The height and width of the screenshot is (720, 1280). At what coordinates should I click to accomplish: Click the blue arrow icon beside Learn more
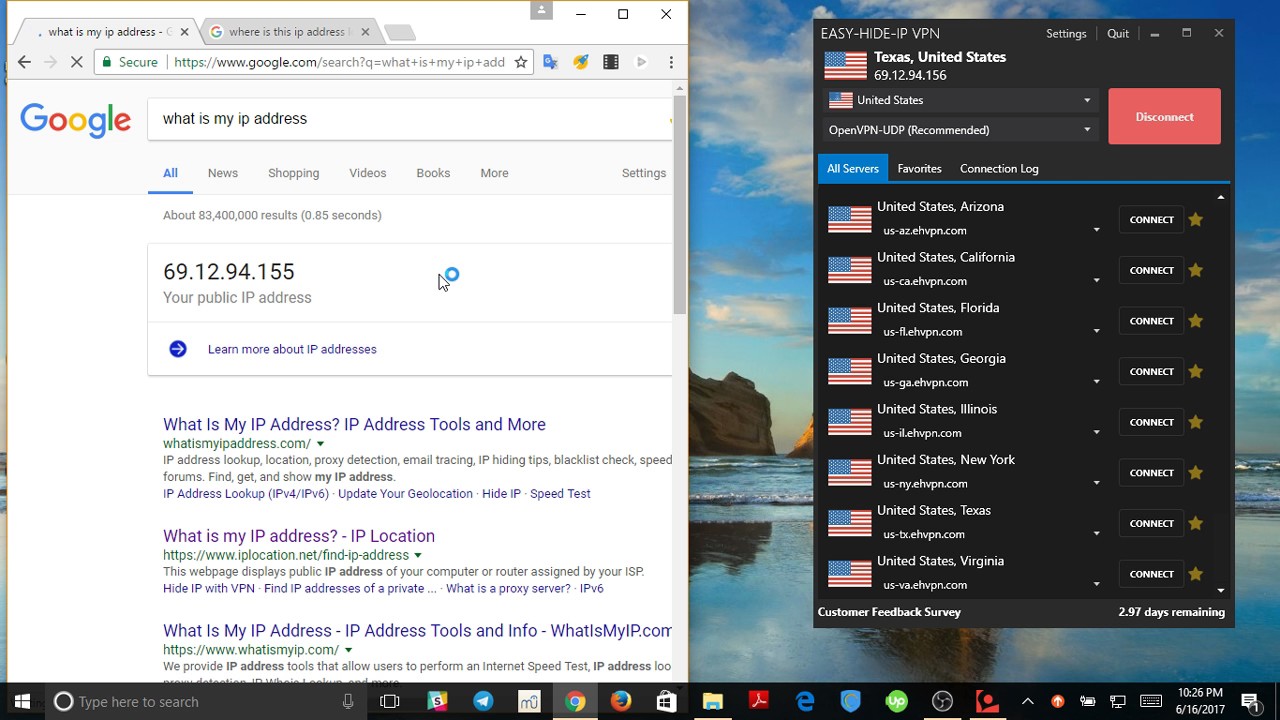[178, 349]
